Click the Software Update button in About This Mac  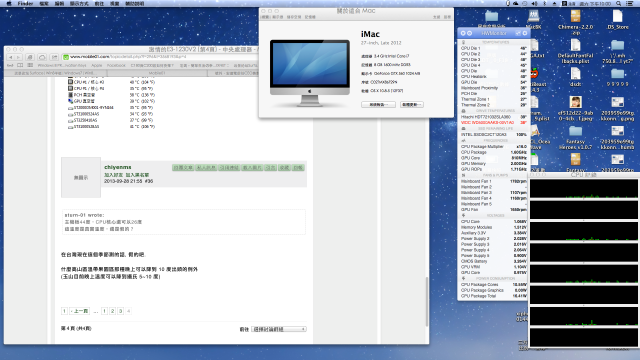coord(411,105)
